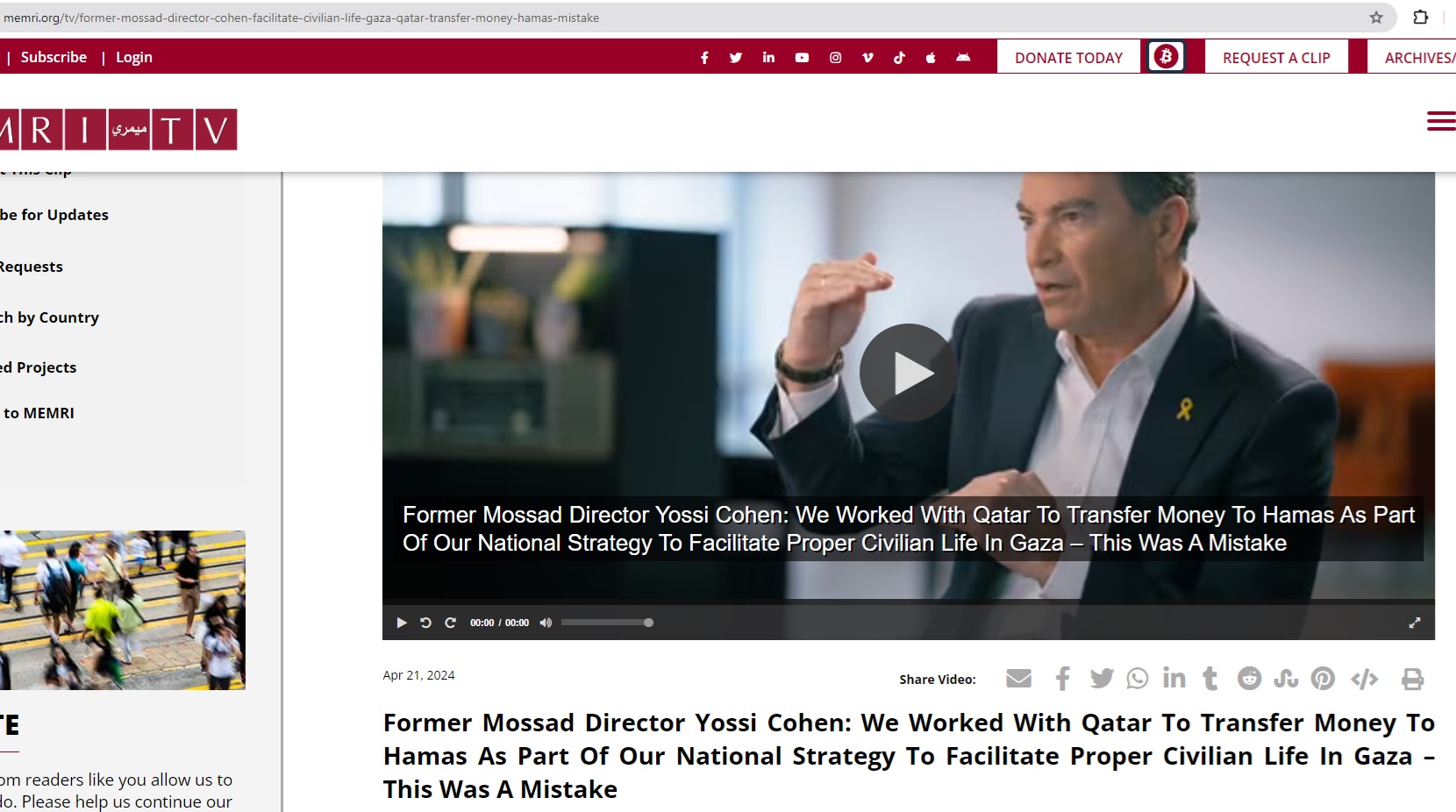Share video by email envelope icon
1456x812 pixels.
[x=1018, y=679]
